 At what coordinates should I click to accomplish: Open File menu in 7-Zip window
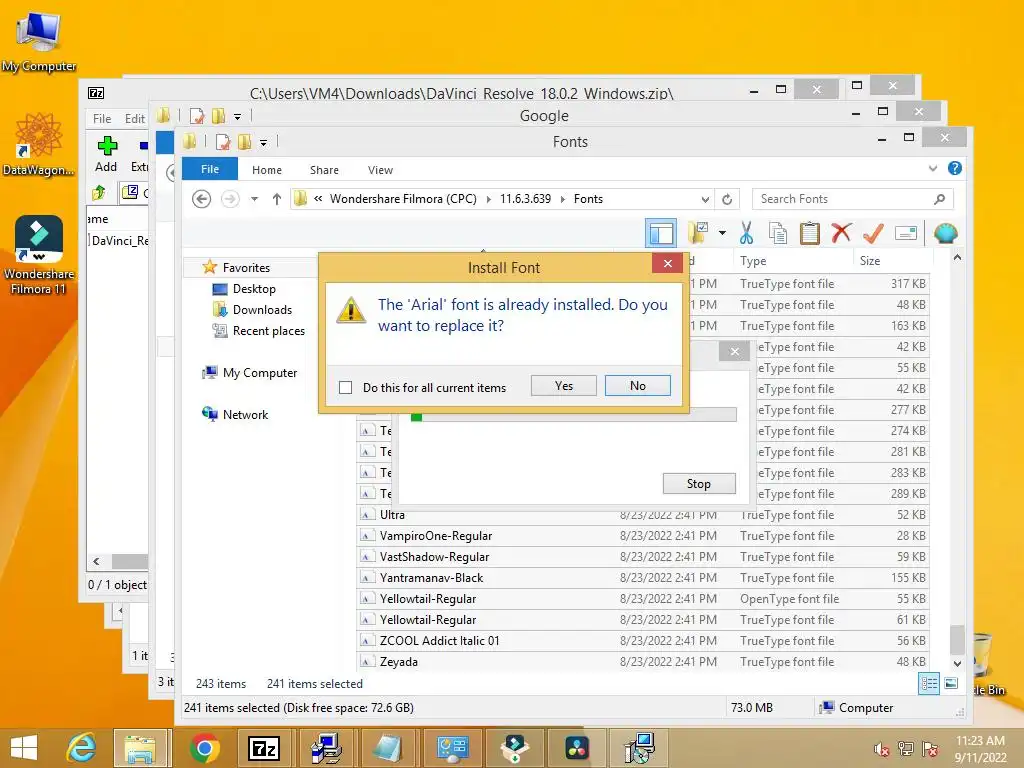[x=102, y=118]
